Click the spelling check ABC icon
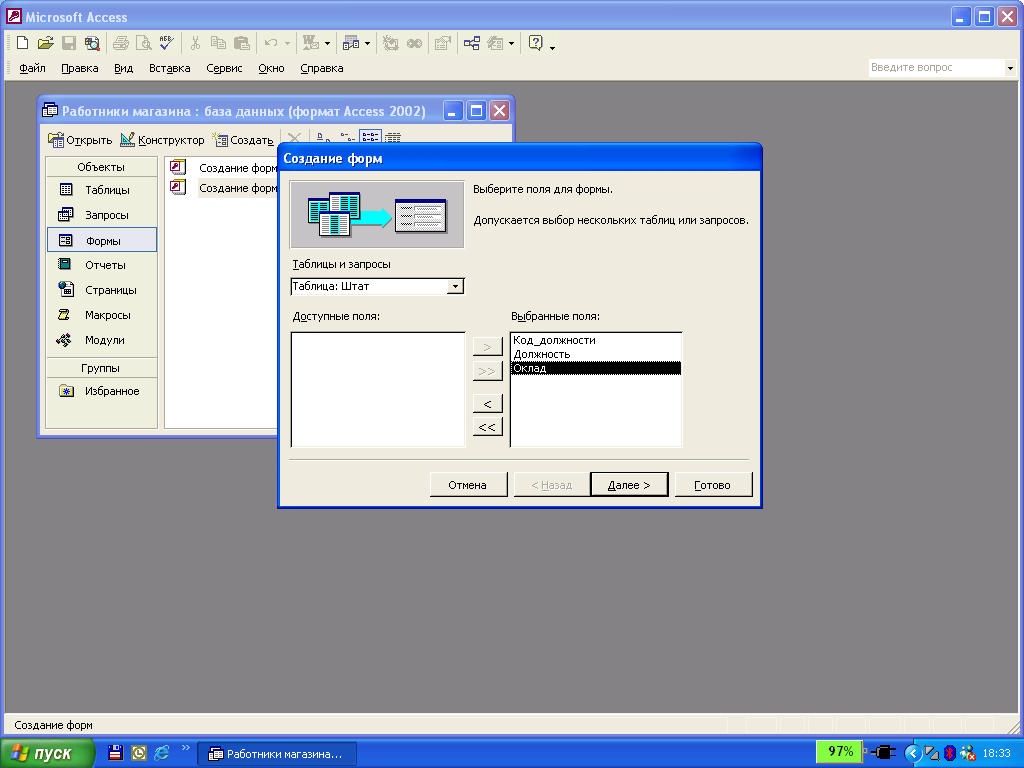Viewport: 1024px width, 768px height. 167,43
